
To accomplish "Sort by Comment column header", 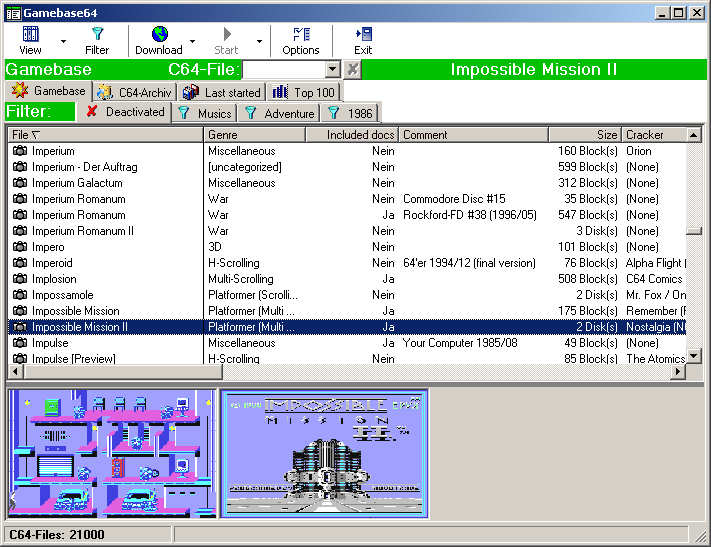I will 474,135.
